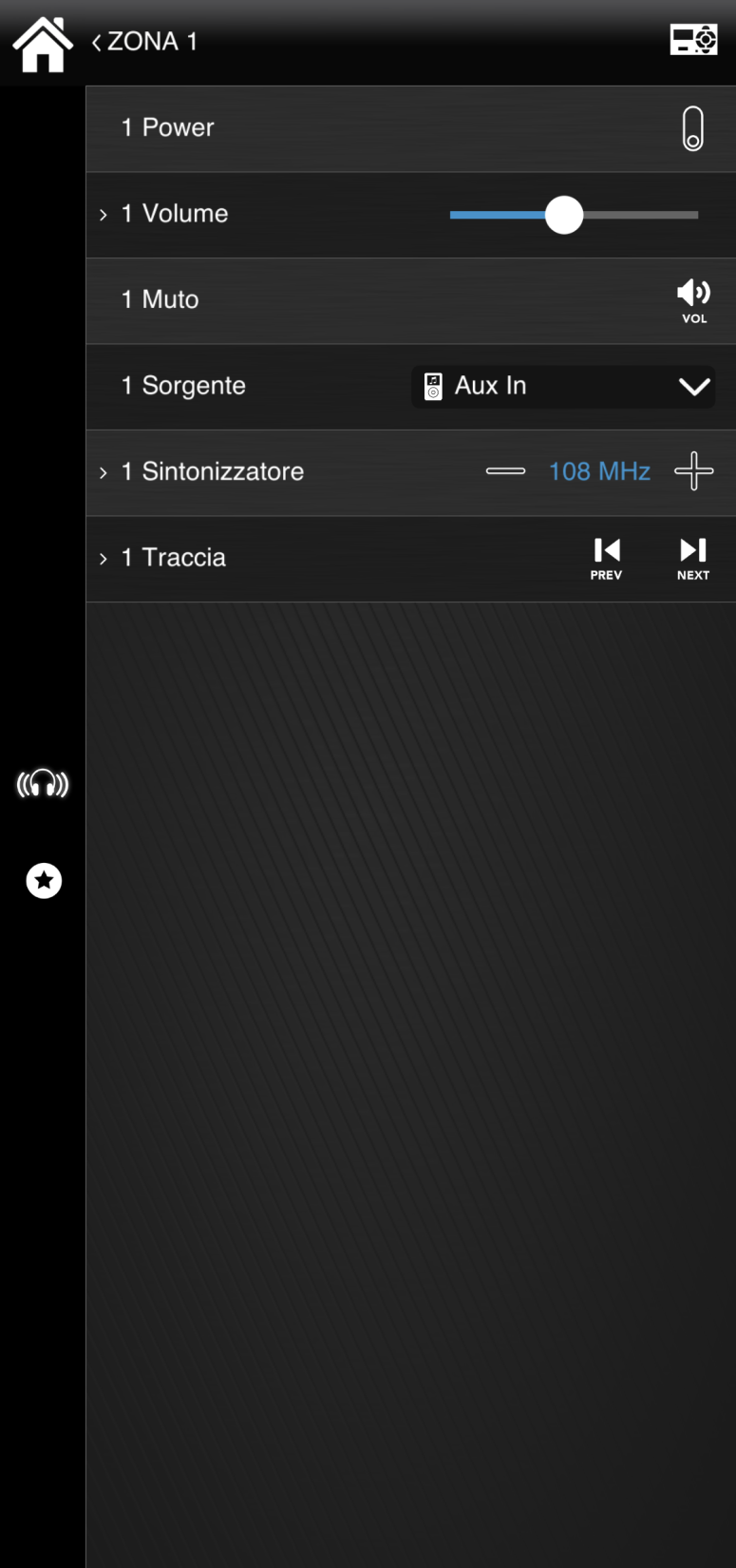Open the star favorites sidebar icon
The height and width of the screenshot is (1568, 736).
44,881
